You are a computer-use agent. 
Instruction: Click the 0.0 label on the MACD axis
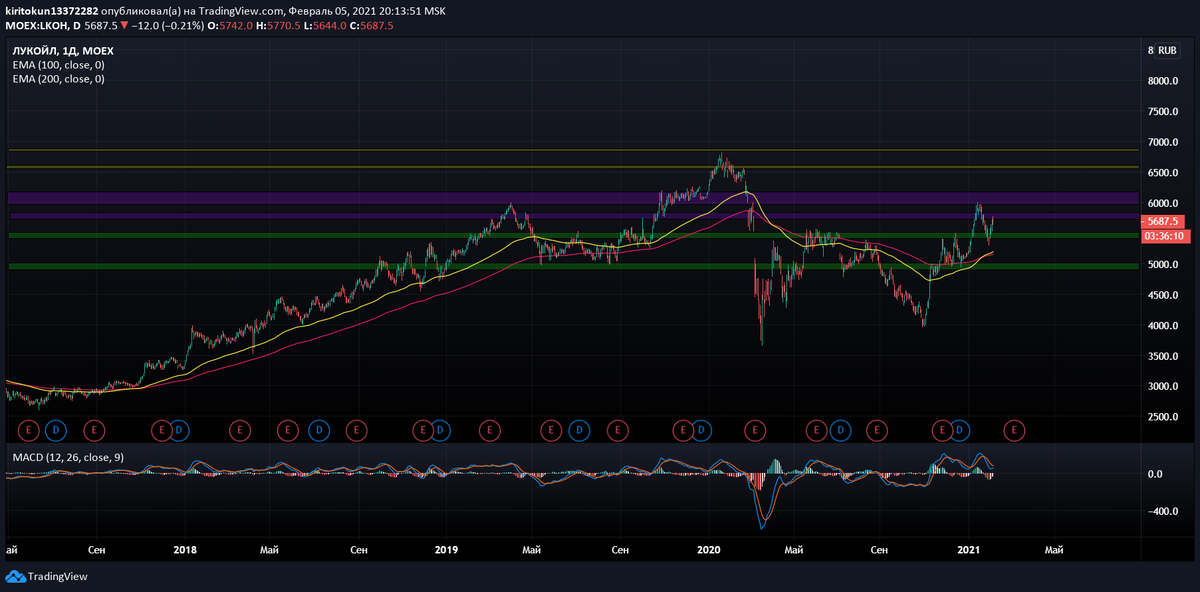point(1155,474)
